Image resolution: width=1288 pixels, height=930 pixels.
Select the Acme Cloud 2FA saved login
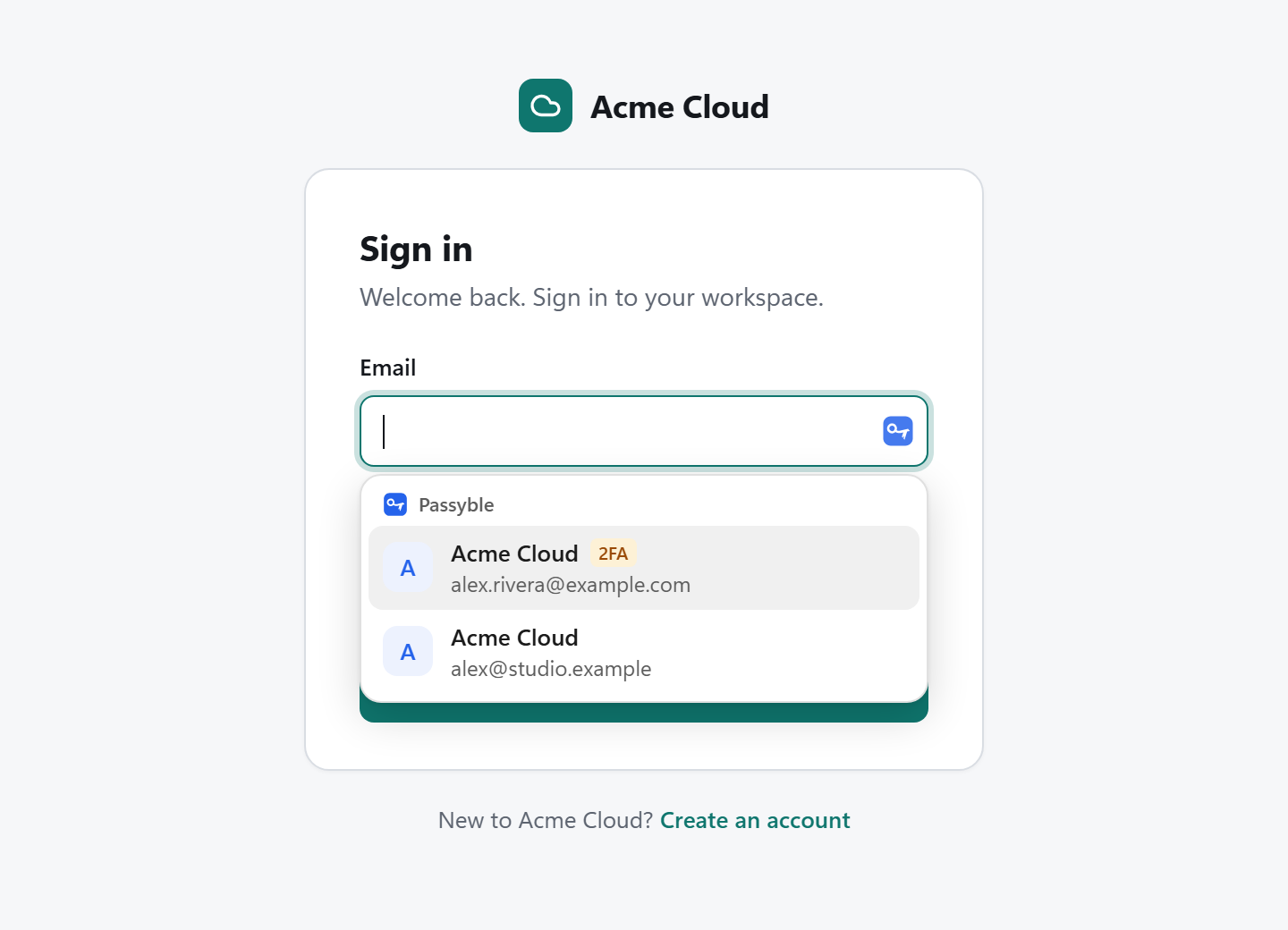[x=644, y=568]
